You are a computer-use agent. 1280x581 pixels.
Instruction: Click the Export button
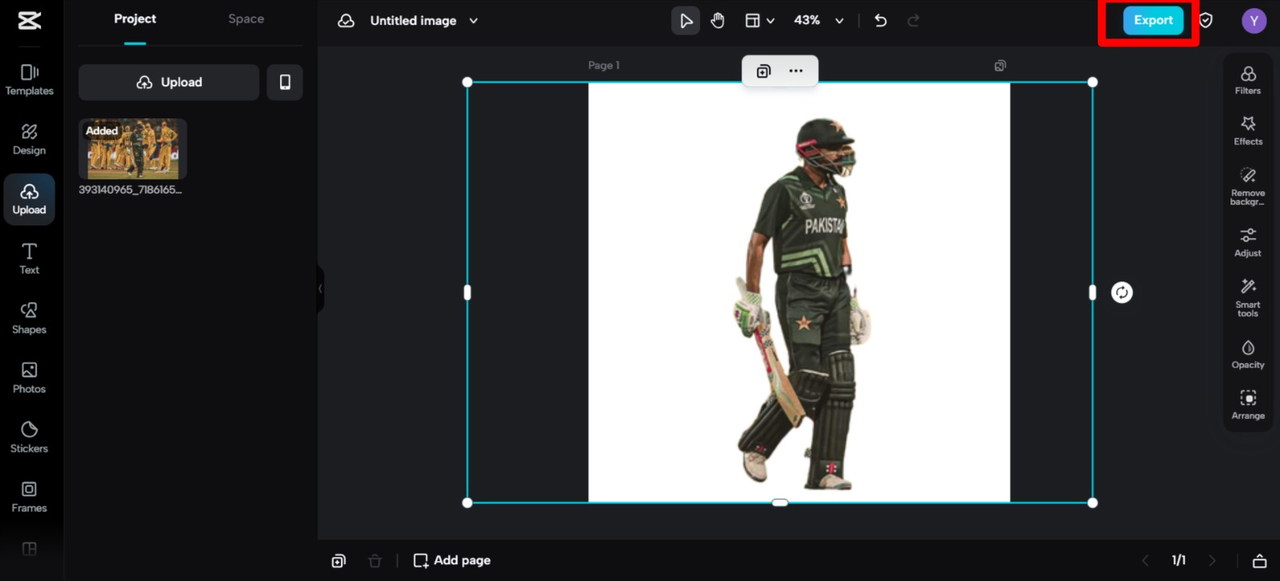[1153, 20]
